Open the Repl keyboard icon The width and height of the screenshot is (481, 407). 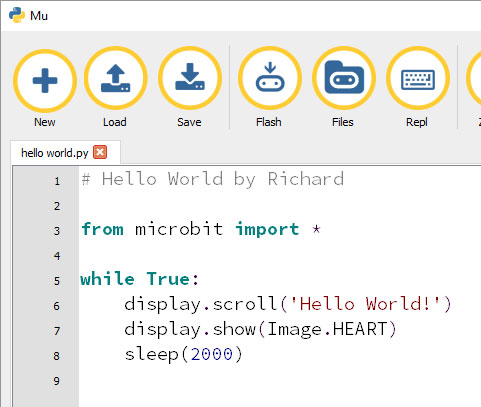tap(418, 79)
